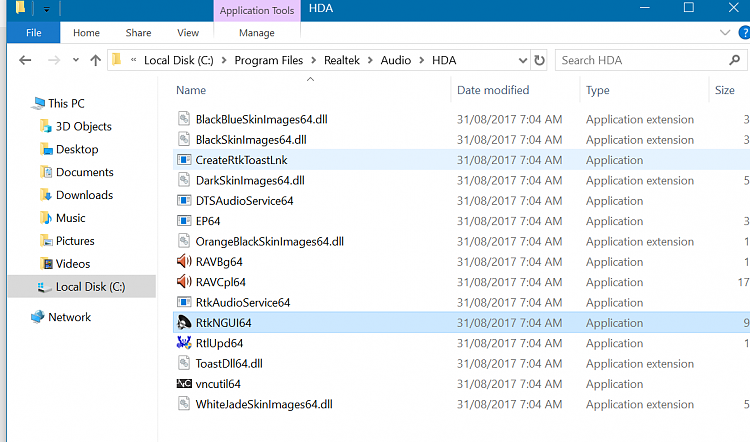Image resolution: width=750 pixels, height=442 pixels.
Task: Sort files by Date modified column
Action: pos(493,90)
